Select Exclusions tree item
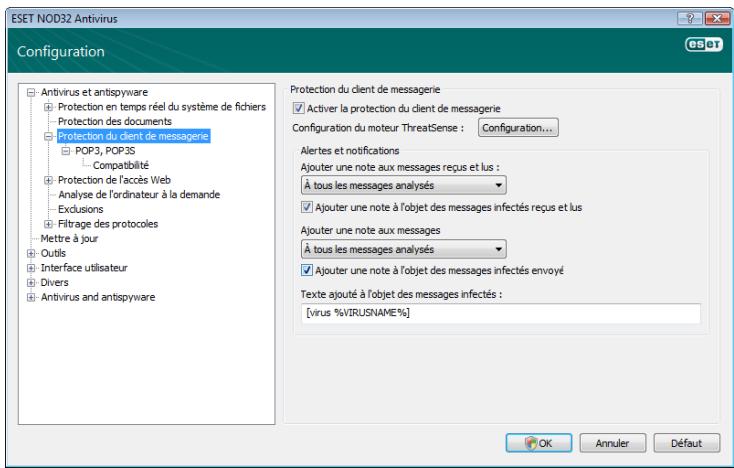This screenshot has width=734, height=468. pyautogui.click(x=81, y=209)
